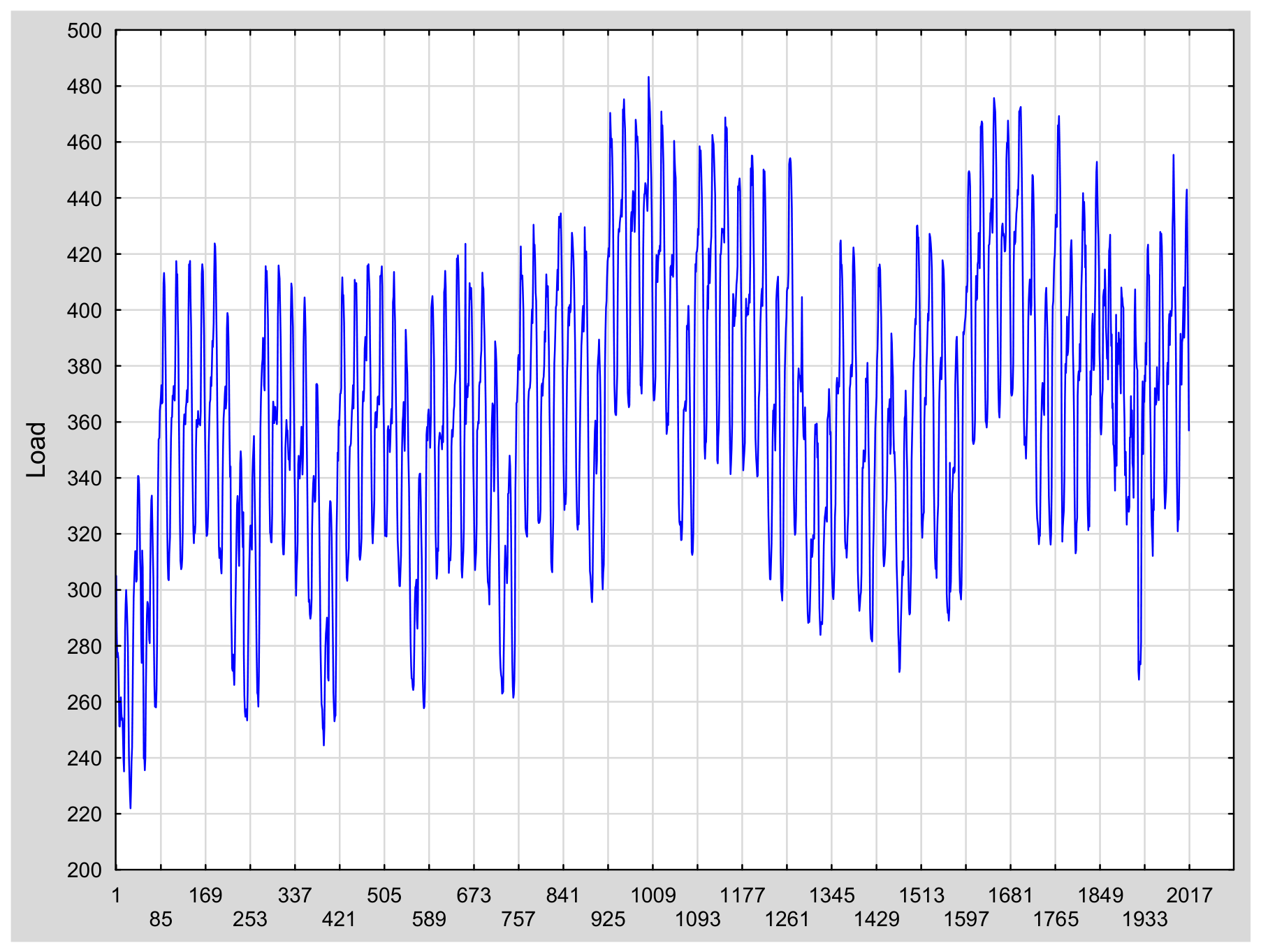Click x-axis tick label 505
1261x952 pixels.
(384, 895)
